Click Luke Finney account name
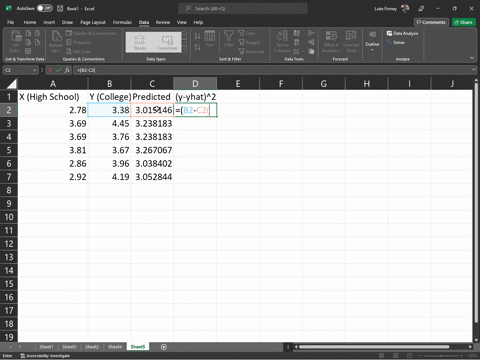The image size is (480, 360). pos(385,8)
